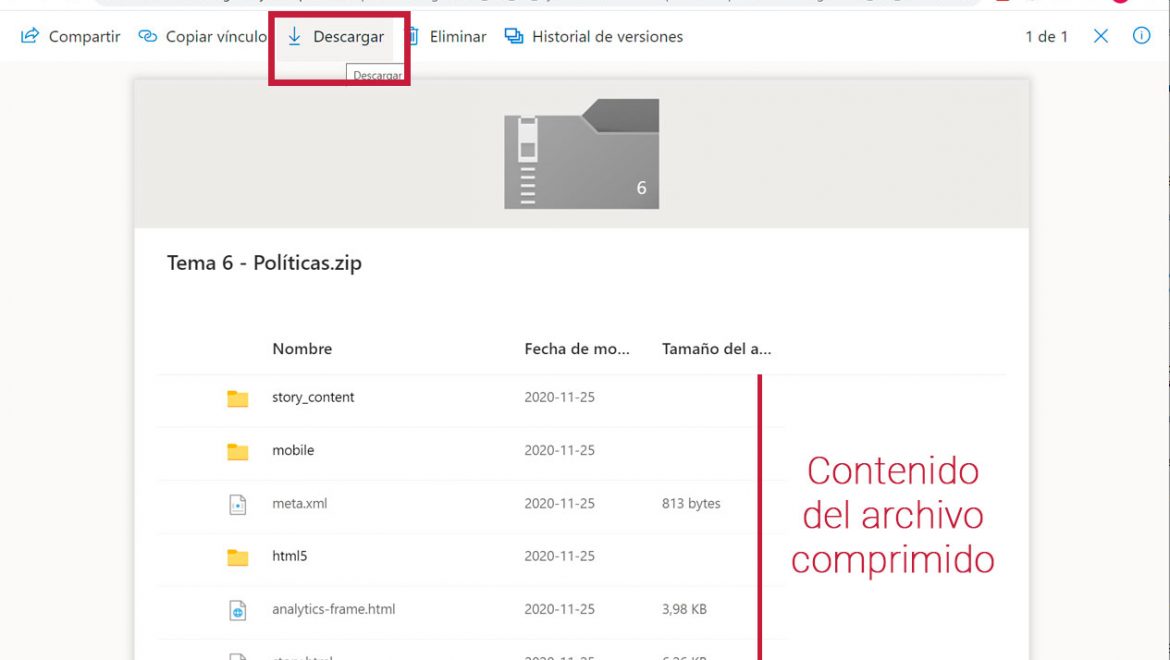Click the zip archive thumbnail

tap(581, 154)
